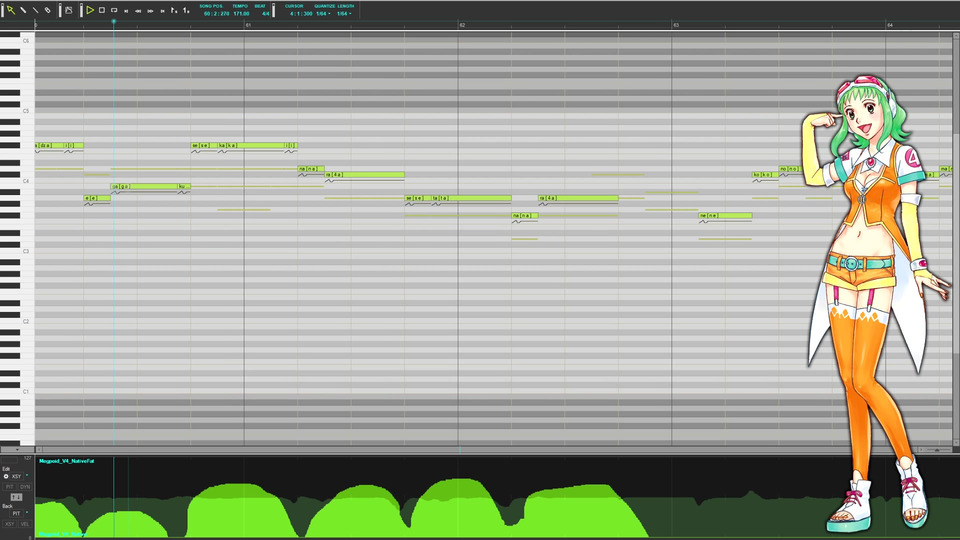Open the Quantize 1/64 dropdown
This screenshot has width=960, height=540.
click(323, 13)
